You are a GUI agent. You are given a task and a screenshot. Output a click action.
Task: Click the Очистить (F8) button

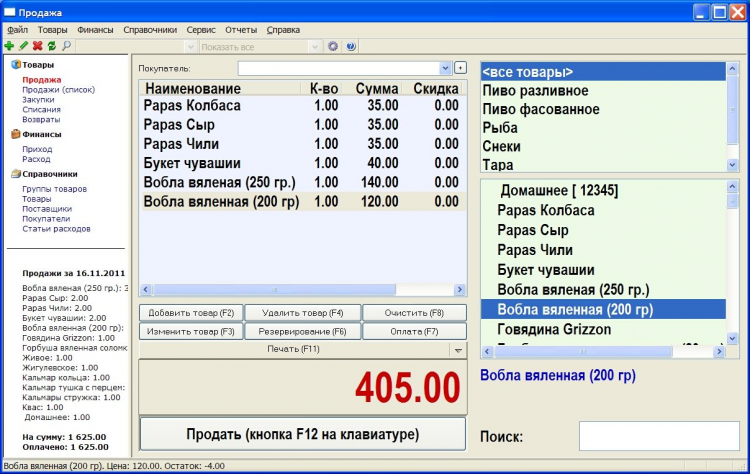[x=414, y=313]
